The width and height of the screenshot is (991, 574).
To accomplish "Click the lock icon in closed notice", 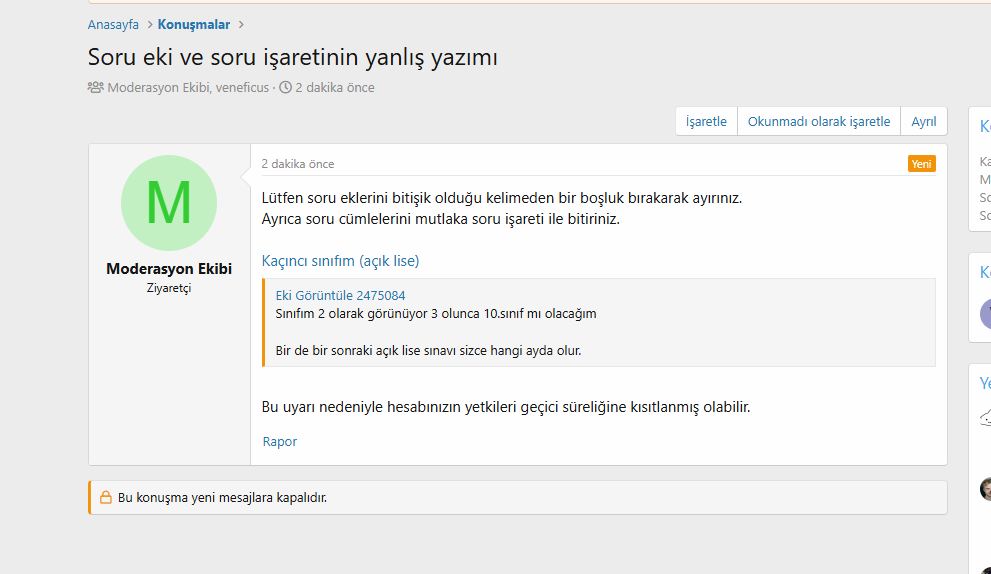I will (x=106, y=497).
